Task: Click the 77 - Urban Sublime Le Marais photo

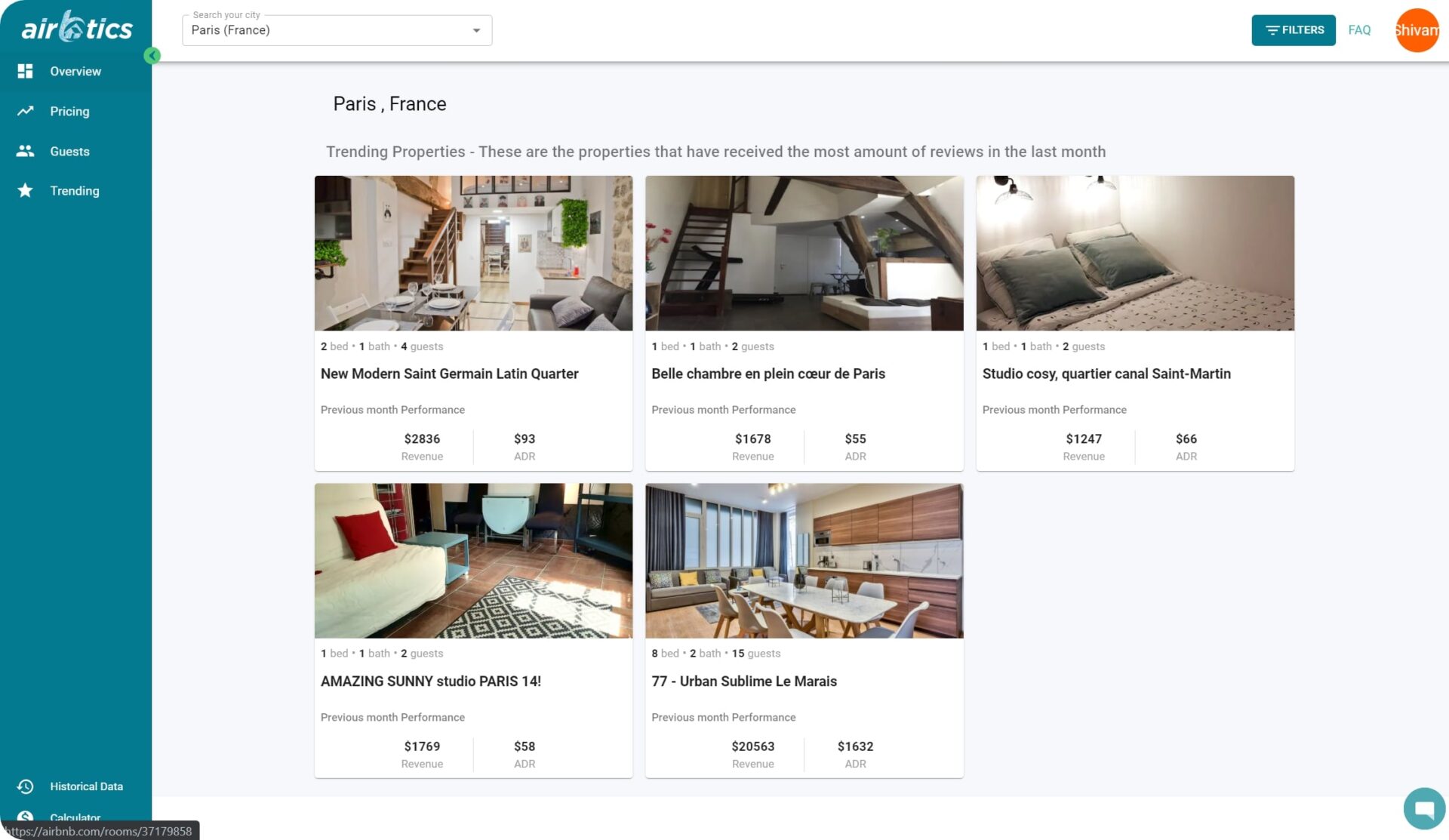Action: click(804, 561)
